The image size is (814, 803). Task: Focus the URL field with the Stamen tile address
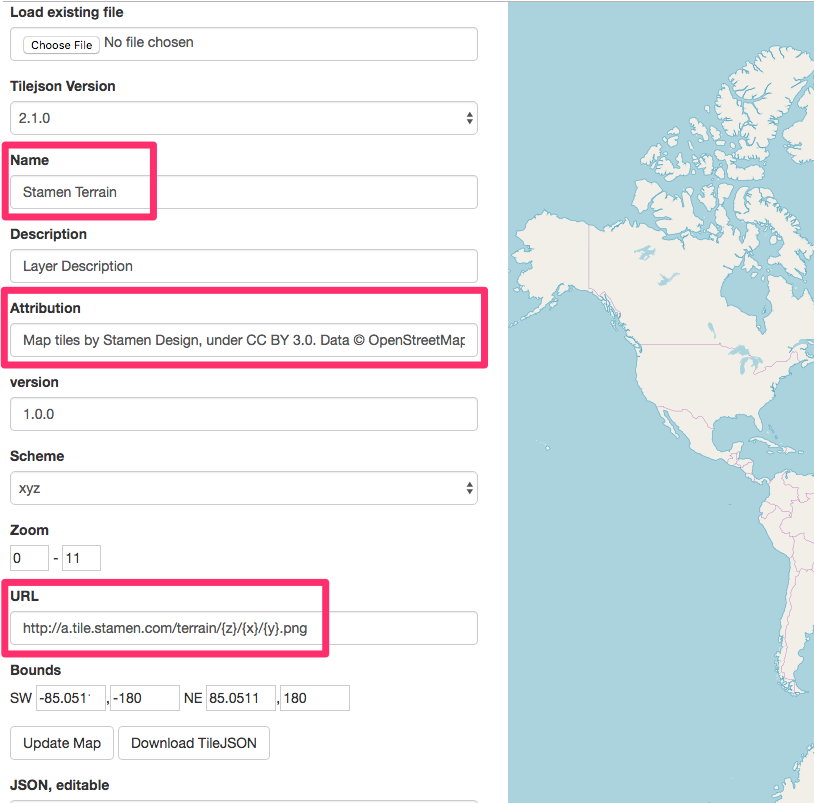point(243,628)
